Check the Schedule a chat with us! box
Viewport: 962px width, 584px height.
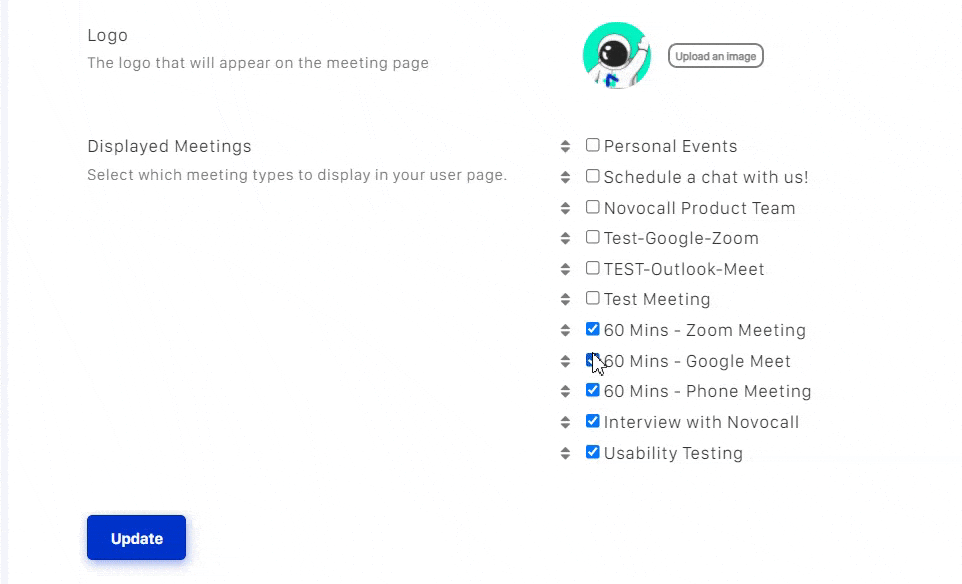pos(593,176)
